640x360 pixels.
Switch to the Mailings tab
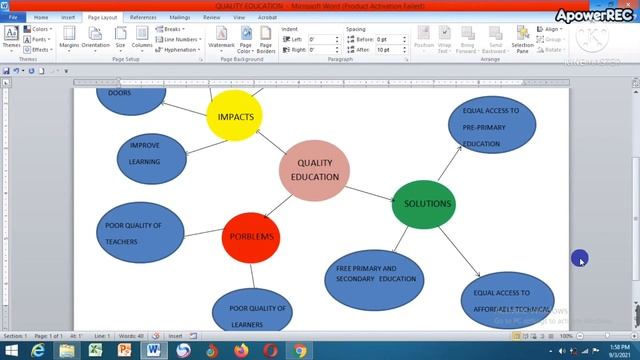(x=180, y=18)
